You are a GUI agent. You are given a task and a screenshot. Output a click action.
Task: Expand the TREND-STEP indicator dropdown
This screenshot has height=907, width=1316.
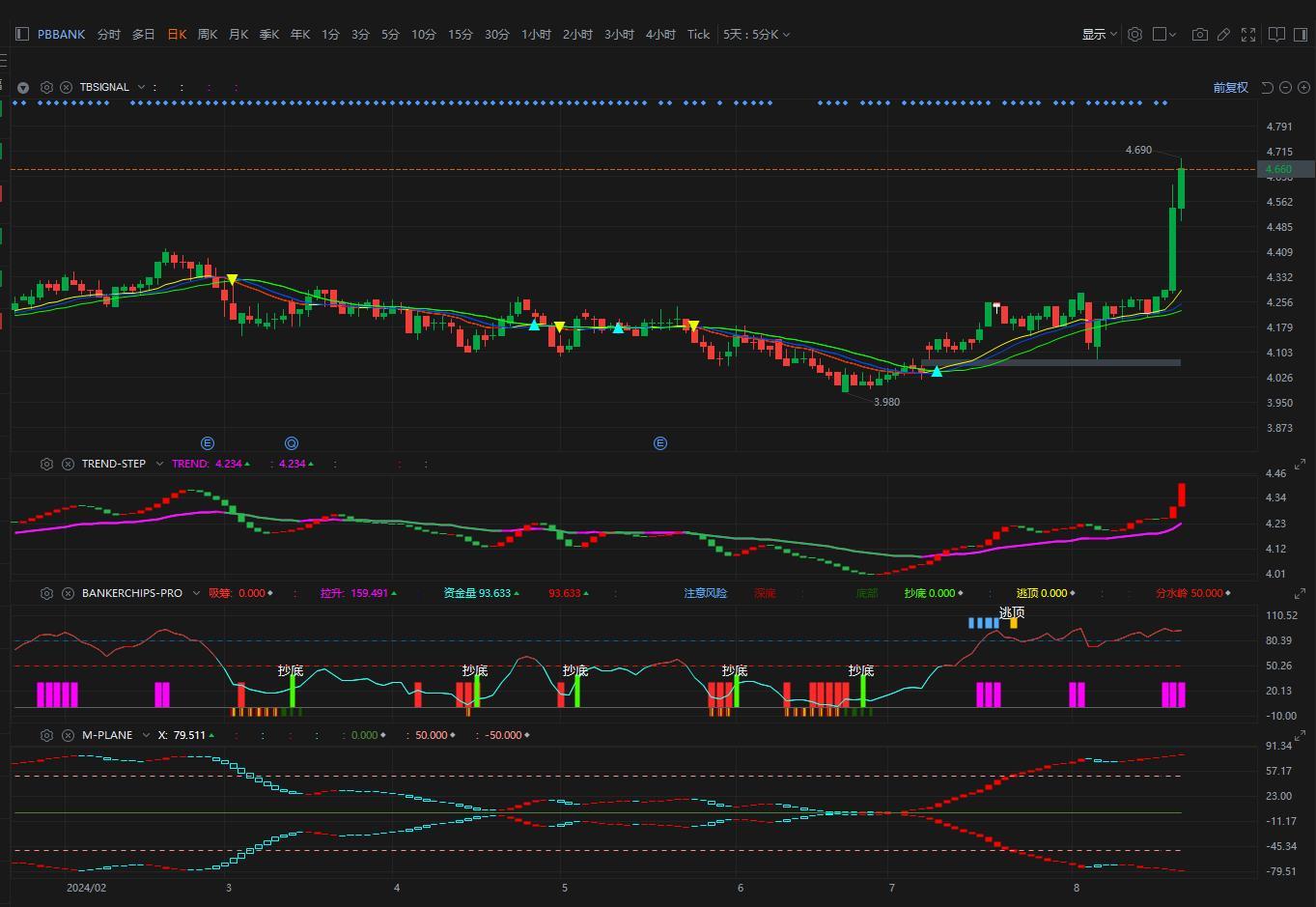pos(159,464)
